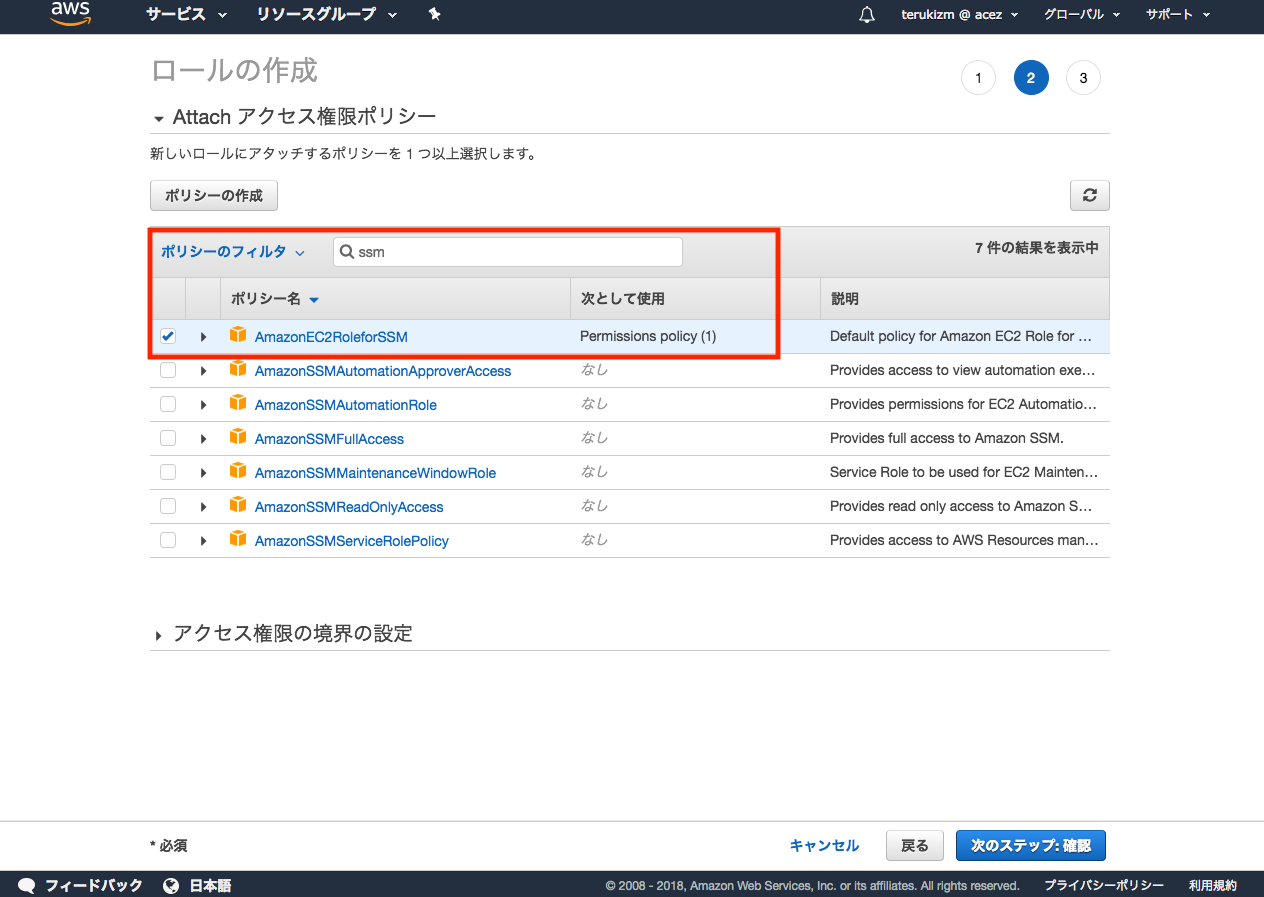Click the magnifier icon in search box

pyautogui.click(x=347, y=252)
